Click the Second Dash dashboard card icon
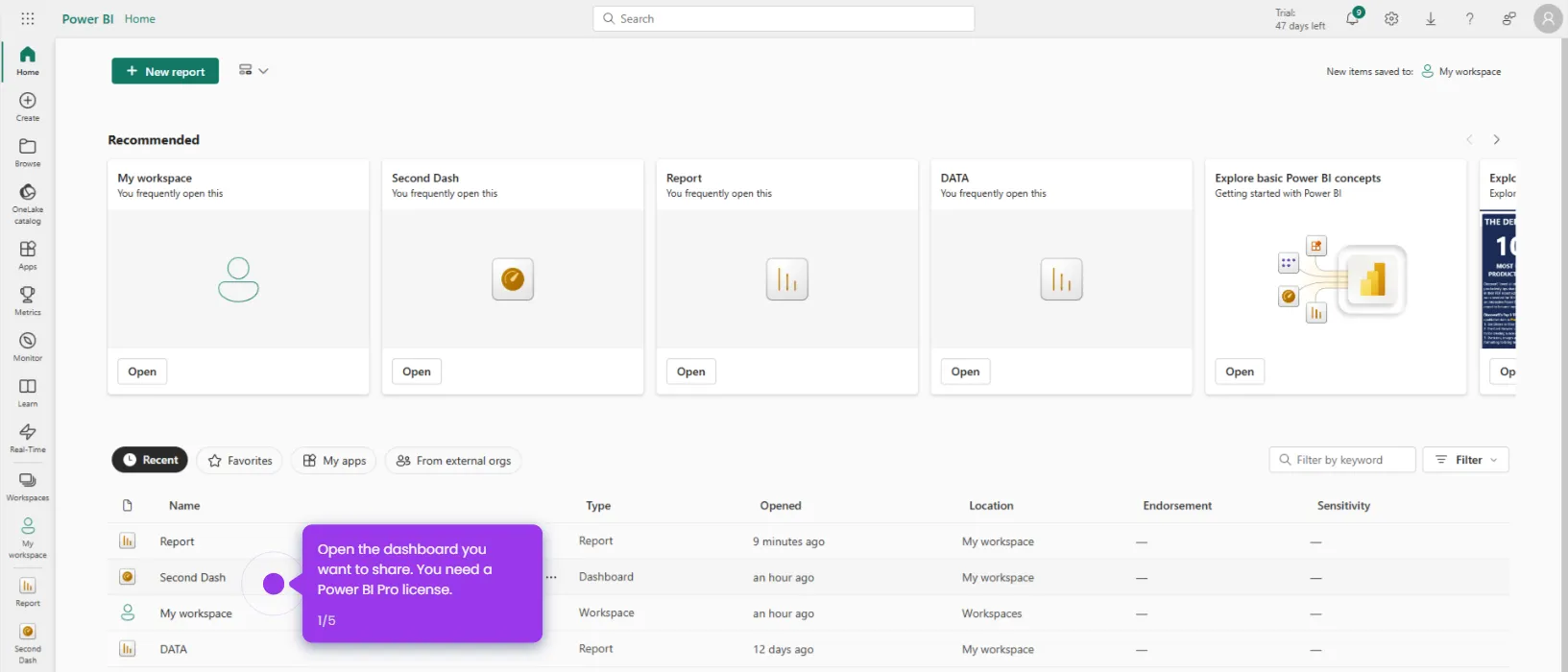This screenshot has width=1568, height=672. tap(513, 279)
